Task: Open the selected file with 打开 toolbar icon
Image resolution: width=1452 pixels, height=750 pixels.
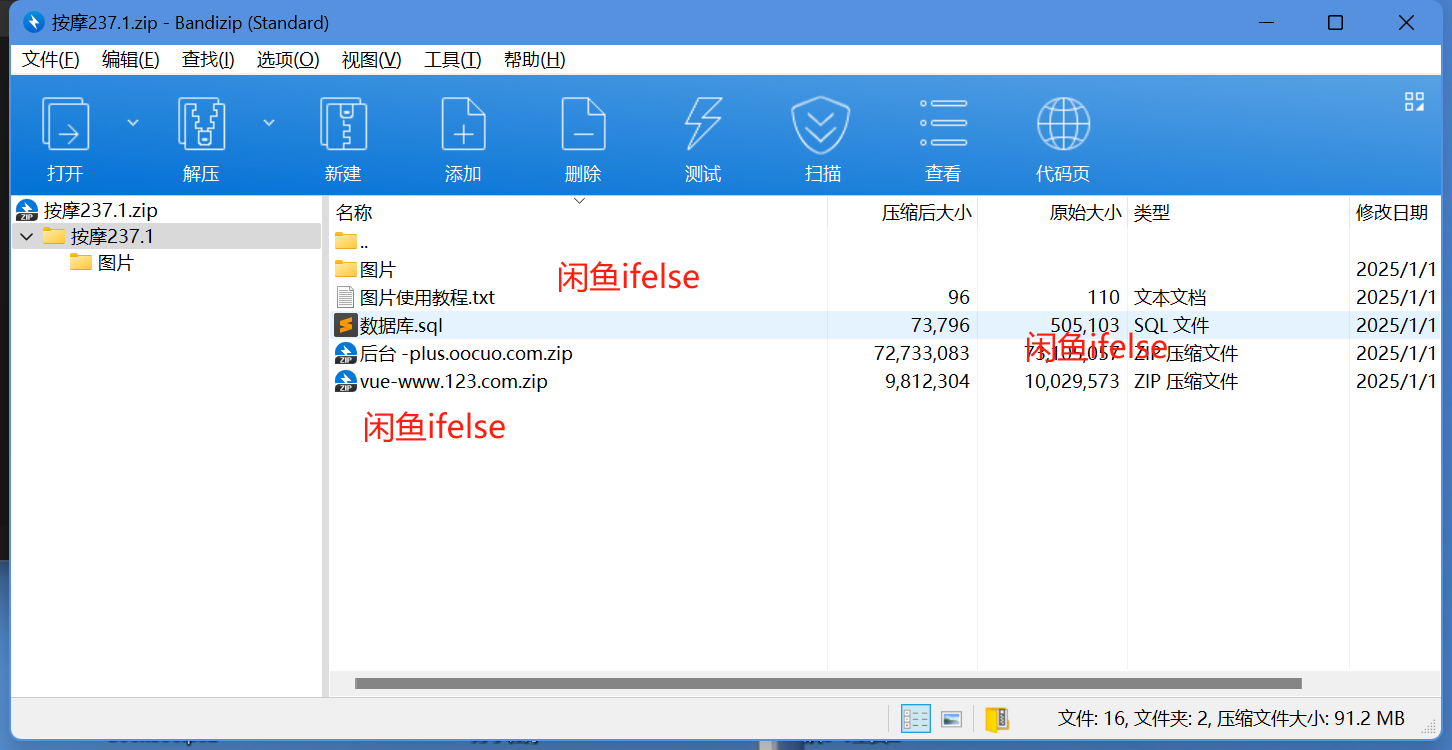Action: 64,135
